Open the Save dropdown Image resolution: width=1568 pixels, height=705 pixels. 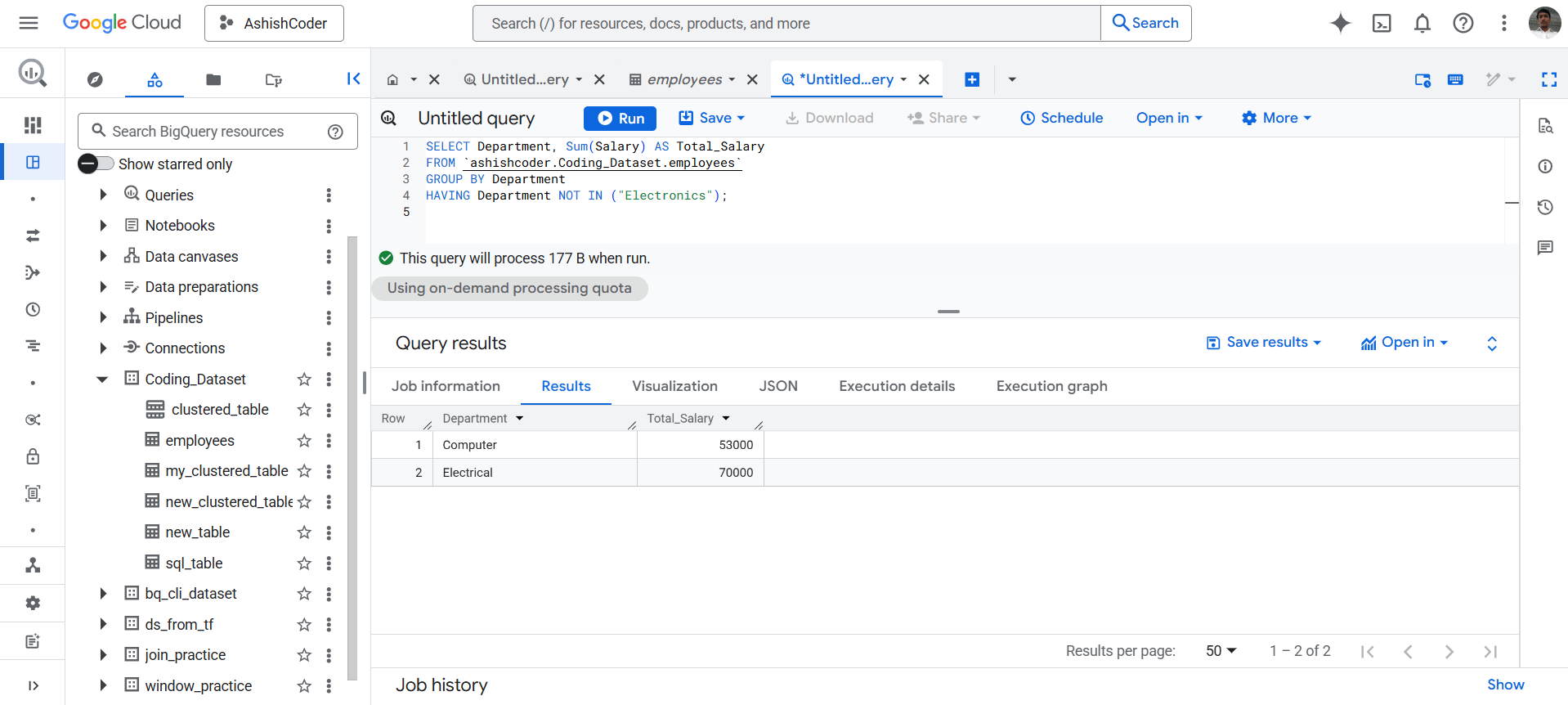(x=712, y=118)
